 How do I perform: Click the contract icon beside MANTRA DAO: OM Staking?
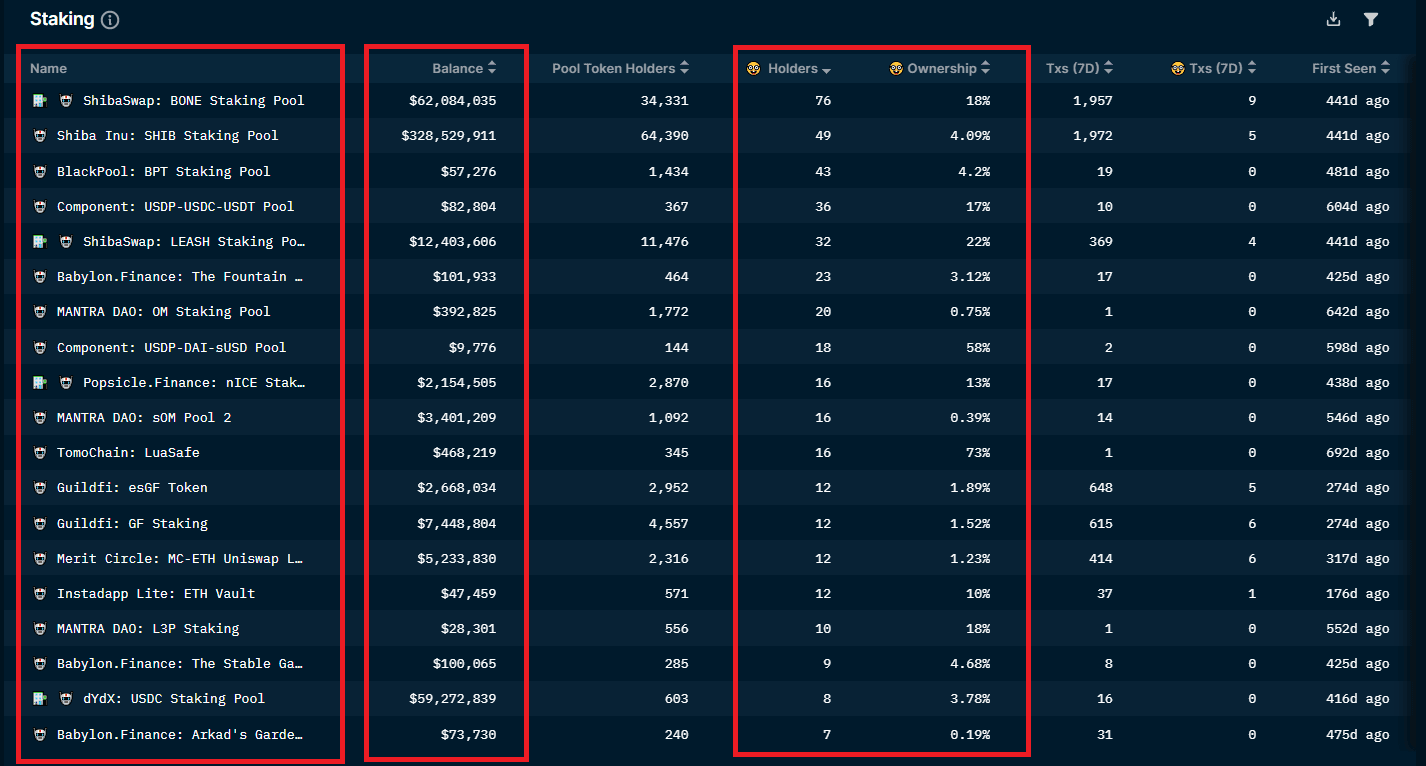(x=40, y=312)
